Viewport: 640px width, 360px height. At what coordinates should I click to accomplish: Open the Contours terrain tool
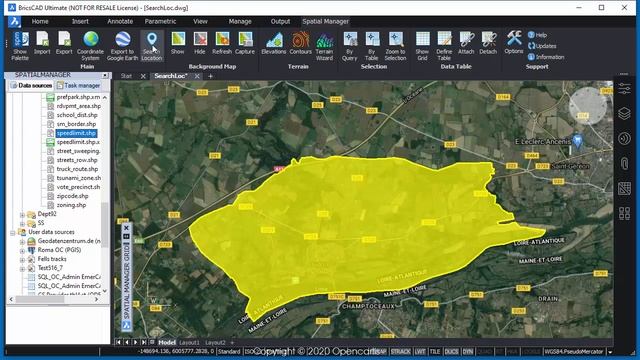300,40
